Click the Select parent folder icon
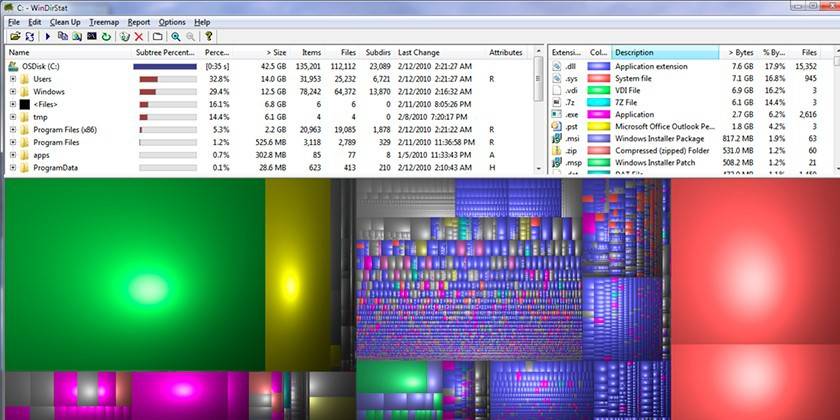Image resolution: width=840 pixels, height=420 pixels. click(157, 36)
